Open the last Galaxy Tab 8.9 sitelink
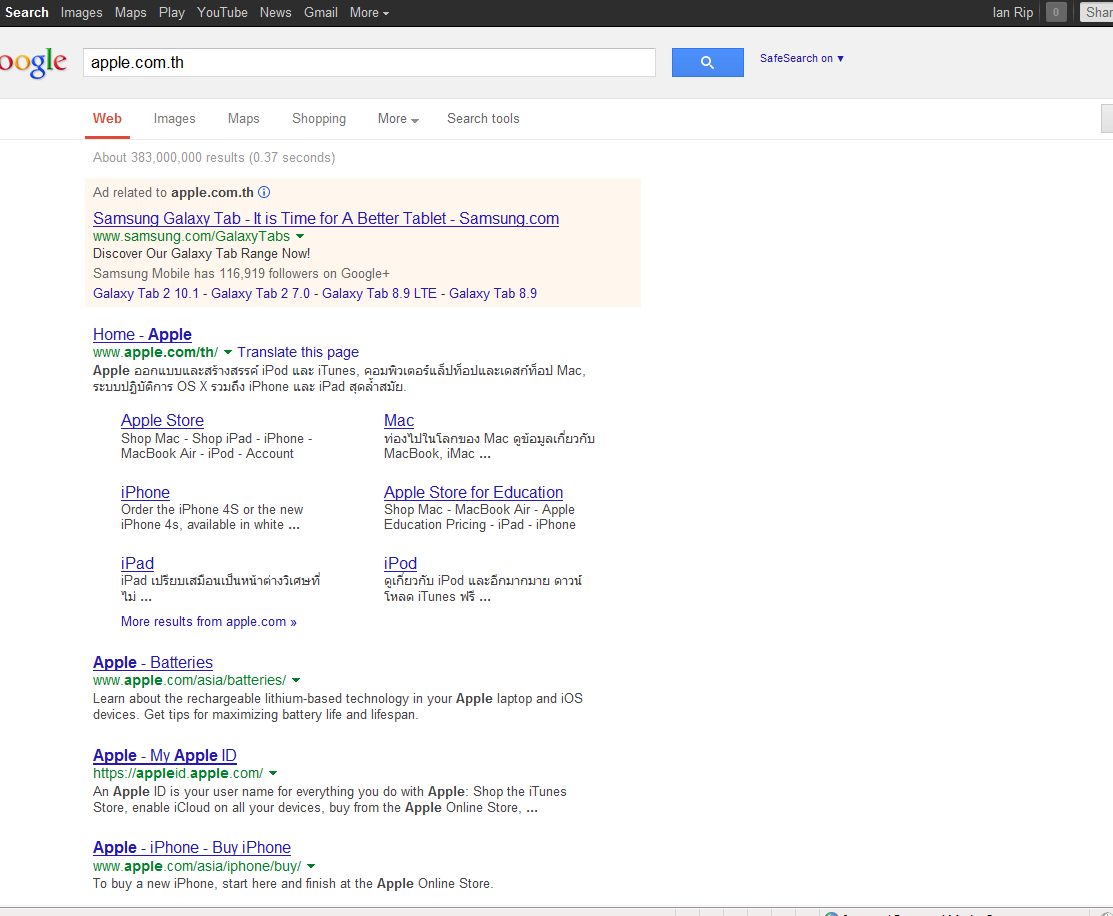The width and height of the screenshot is (1113, 916). (x=493, y=293)
